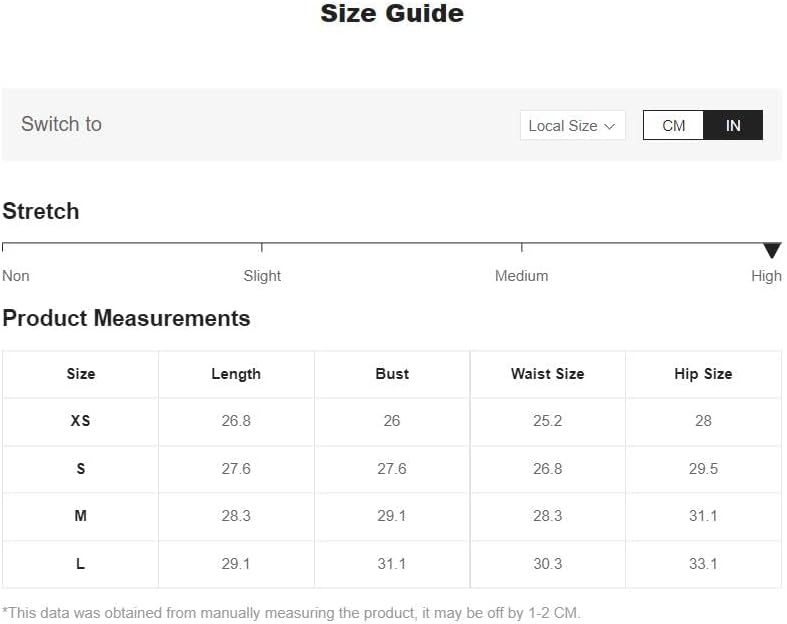Click the Length column header
The width and height of the screenshot is (787, 624).
click(236, 374)
